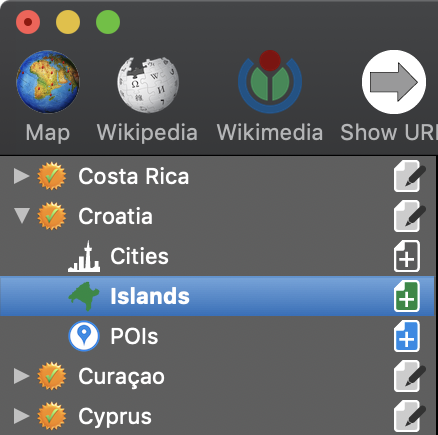This screenshot has height=435, width=438.
Task: Add a new document to Cities
Action: click(x=407, y=256)
